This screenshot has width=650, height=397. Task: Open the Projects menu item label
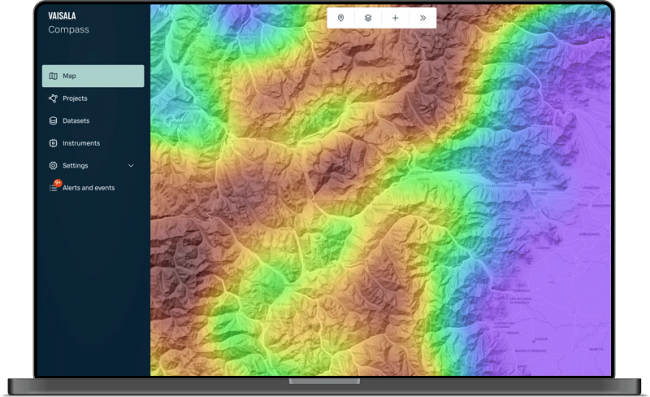pos(75,98)
